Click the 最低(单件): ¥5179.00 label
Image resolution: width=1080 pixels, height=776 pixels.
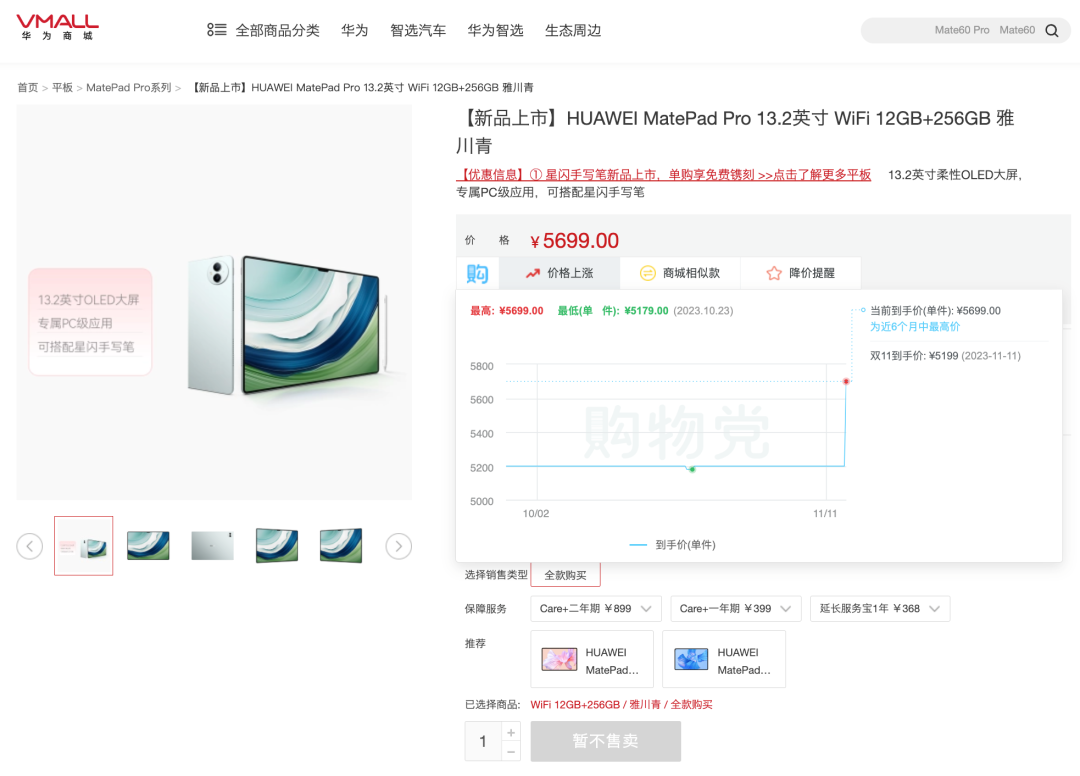(x=613, y=311)
